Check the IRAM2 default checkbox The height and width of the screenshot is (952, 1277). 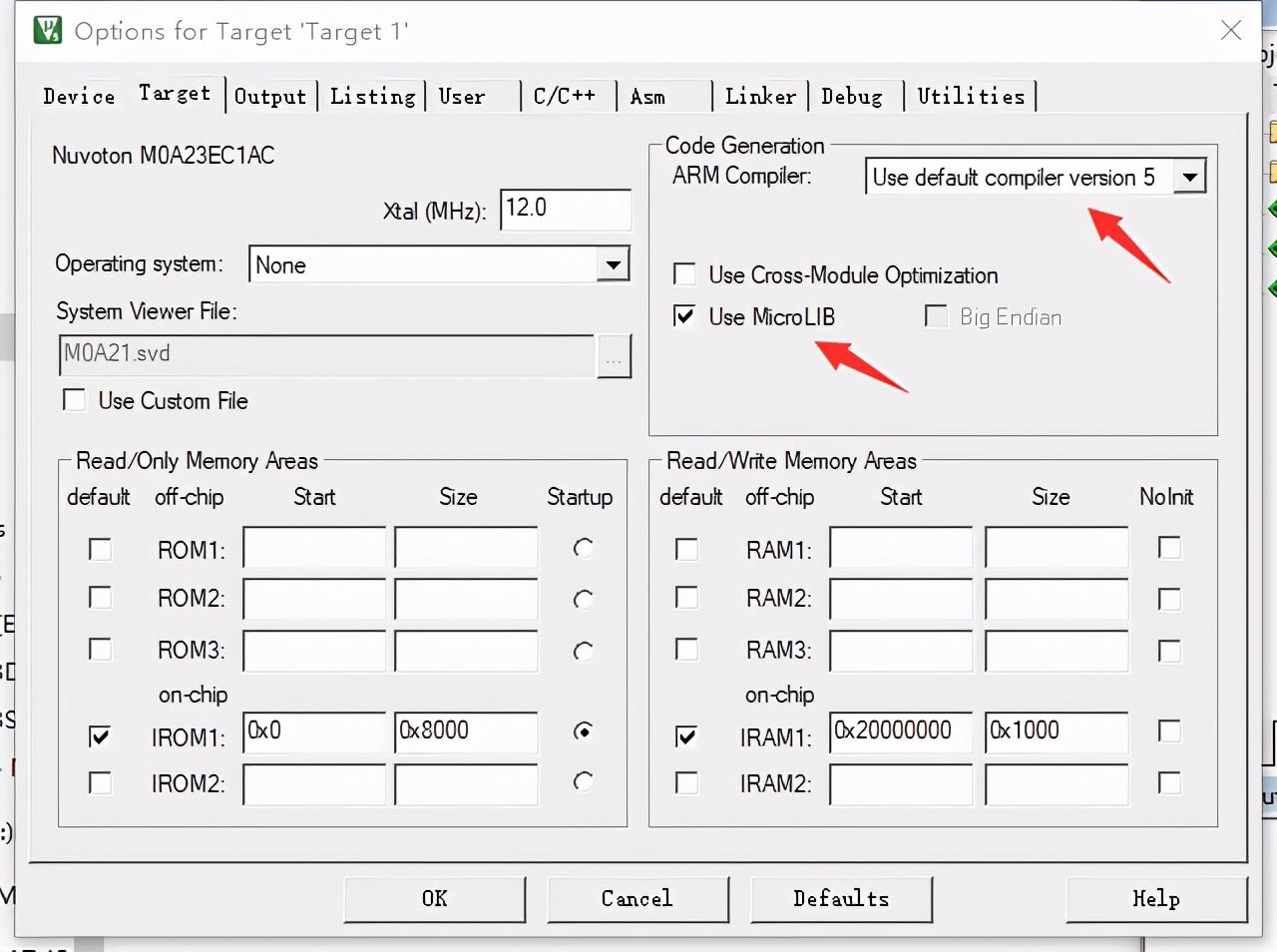coord(686,782)
